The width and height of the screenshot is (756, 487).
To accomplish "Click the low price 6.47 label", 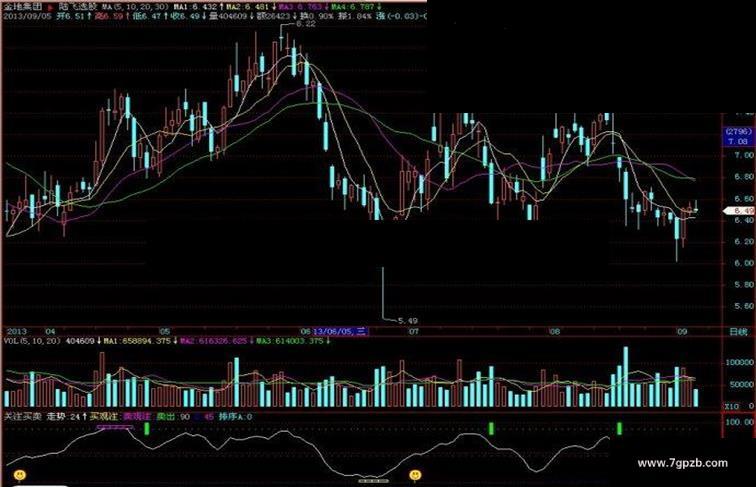I will coord(145,16).
